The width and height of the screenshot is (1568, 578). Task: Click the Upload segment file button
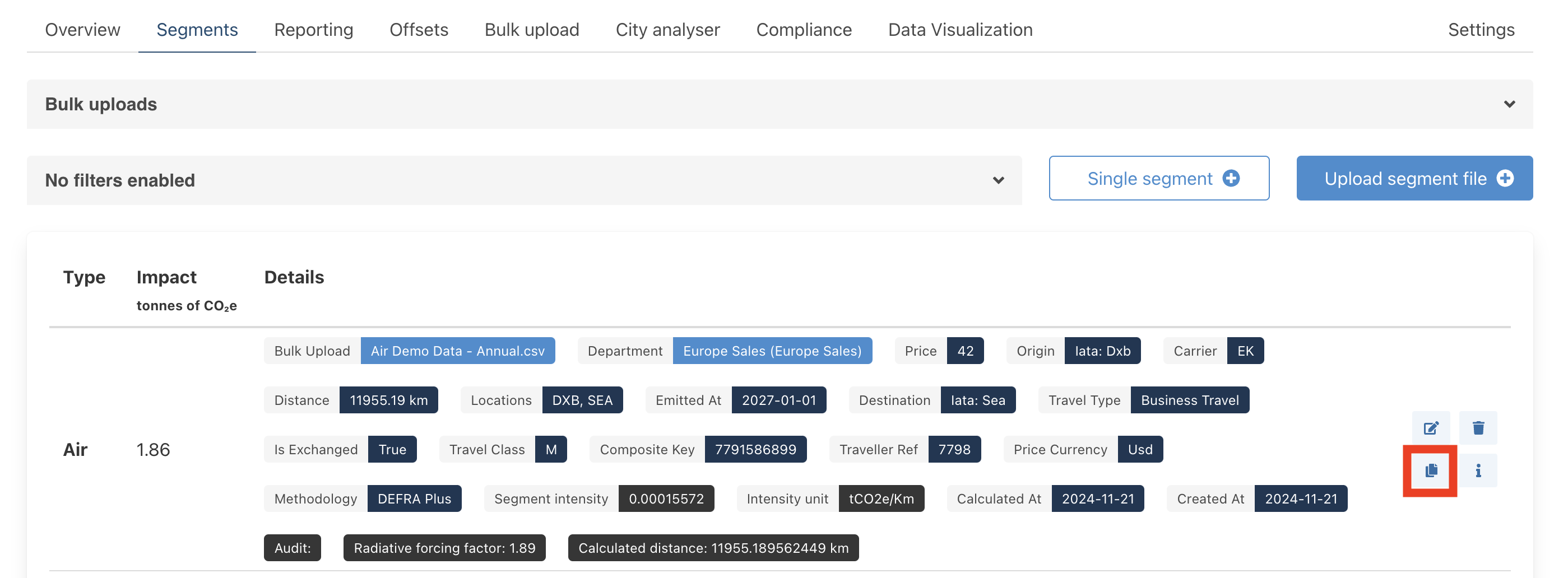point(1405,178)
